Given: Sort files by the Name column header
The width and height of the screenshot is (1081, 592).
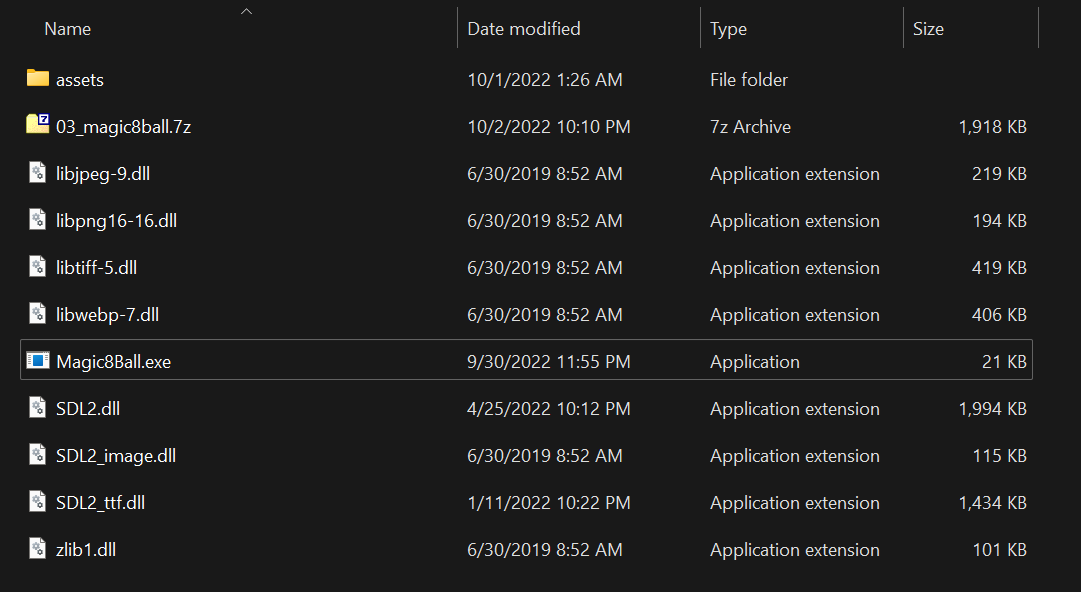Looking at the screenshot, I should click(67, 28).
